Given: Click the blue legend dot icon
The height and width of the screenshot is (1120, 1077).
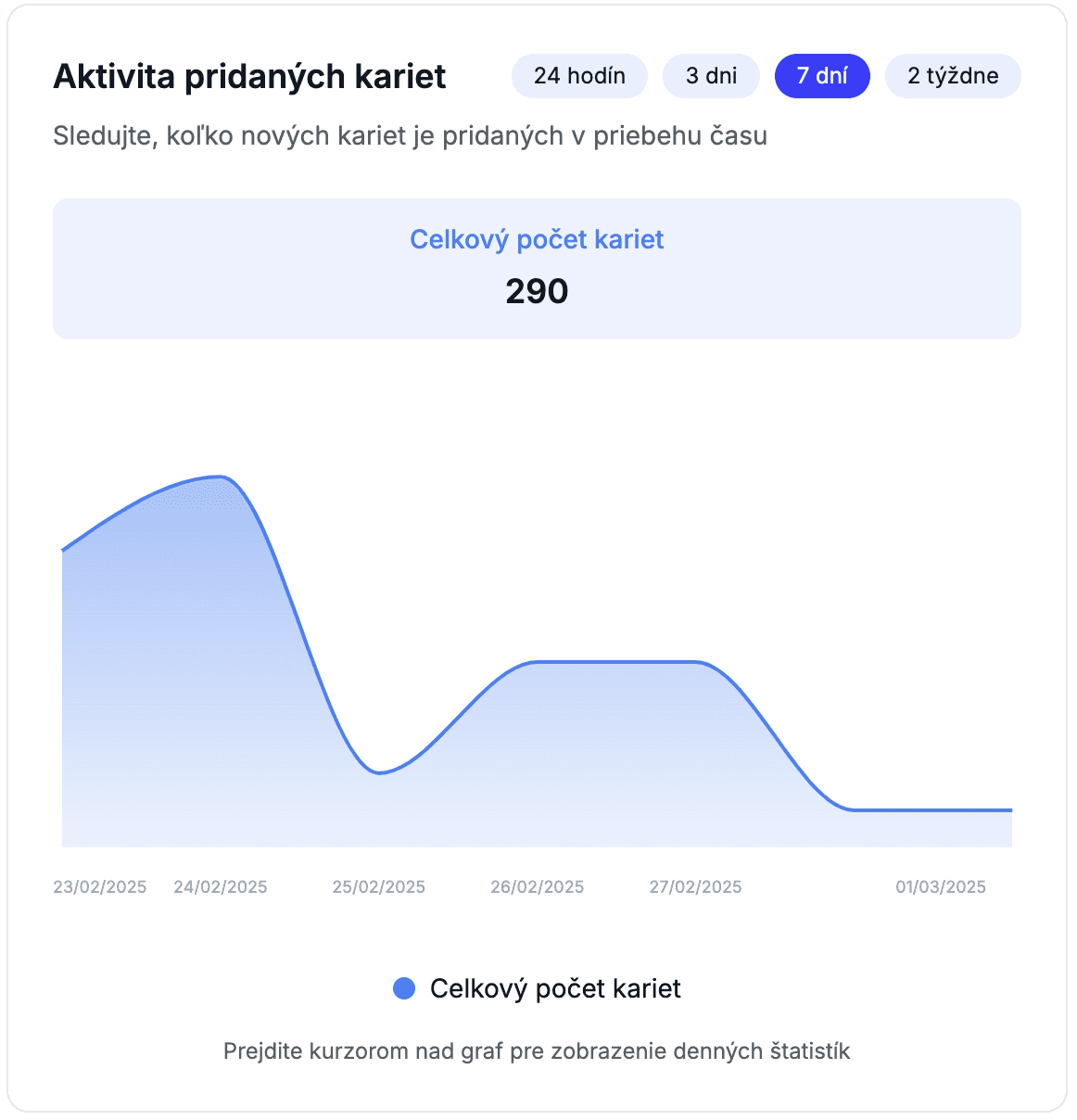Looking at the screenshot, I should tap(404, 988).
